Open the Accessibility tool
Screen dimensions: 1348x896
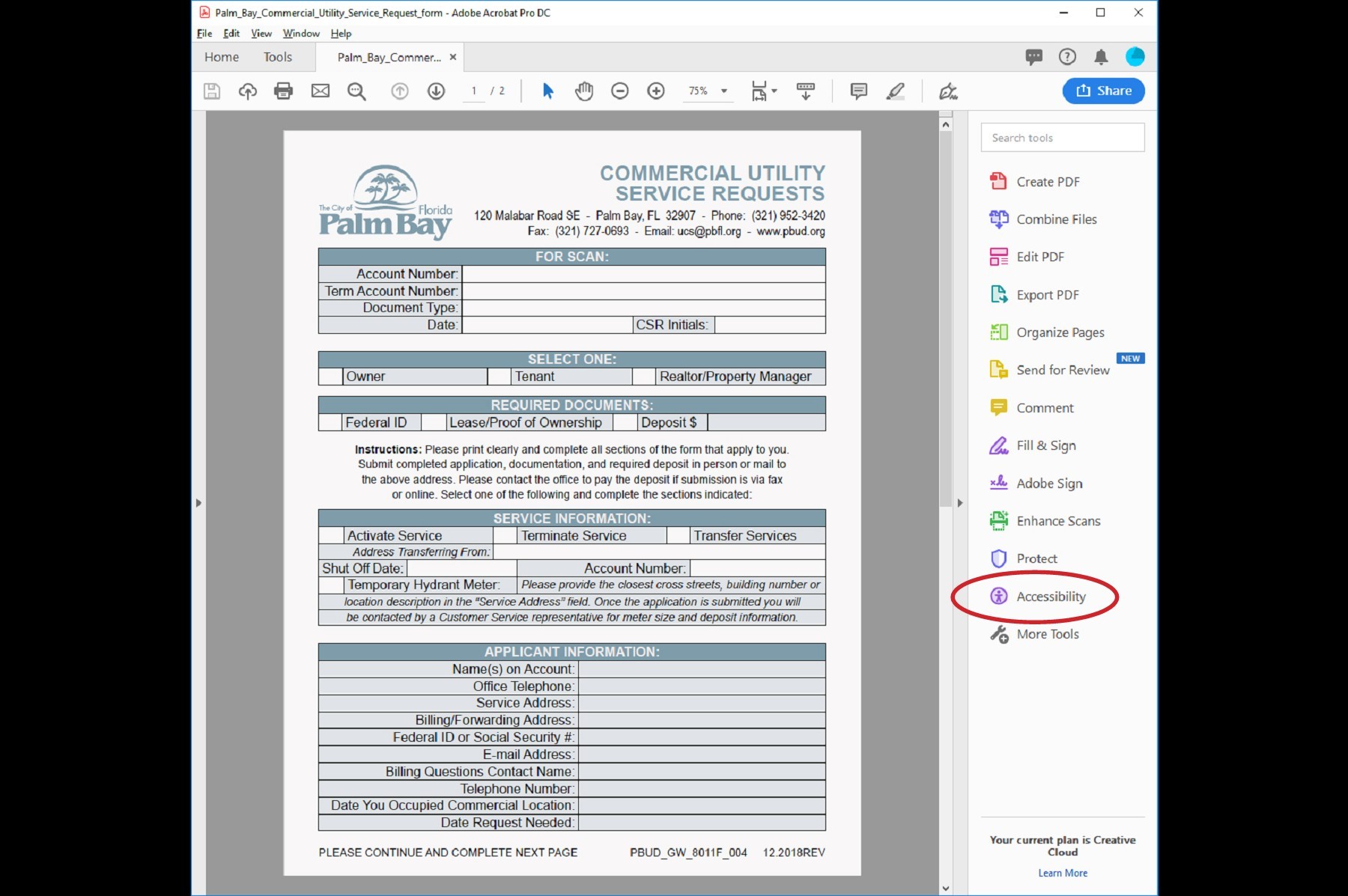[1050, 597]
